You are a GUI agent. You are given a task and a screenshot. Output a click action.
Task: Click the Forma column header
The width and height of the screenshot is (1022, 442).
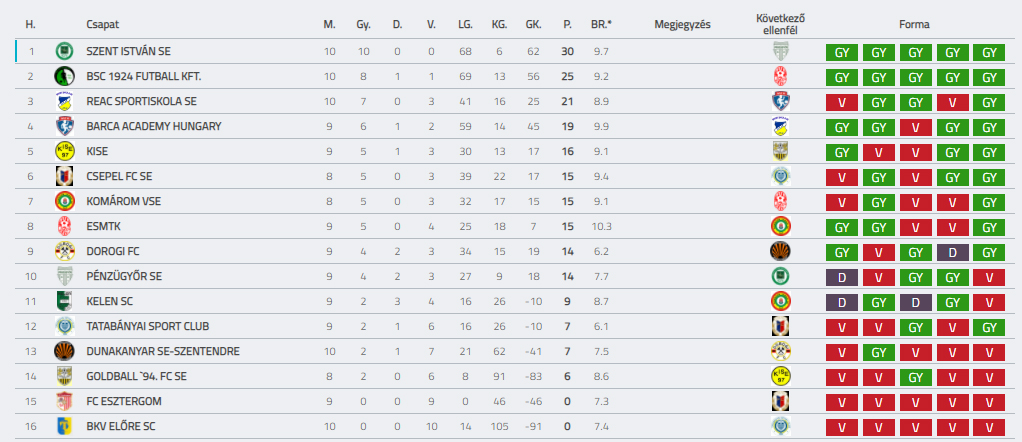[915, 24]
